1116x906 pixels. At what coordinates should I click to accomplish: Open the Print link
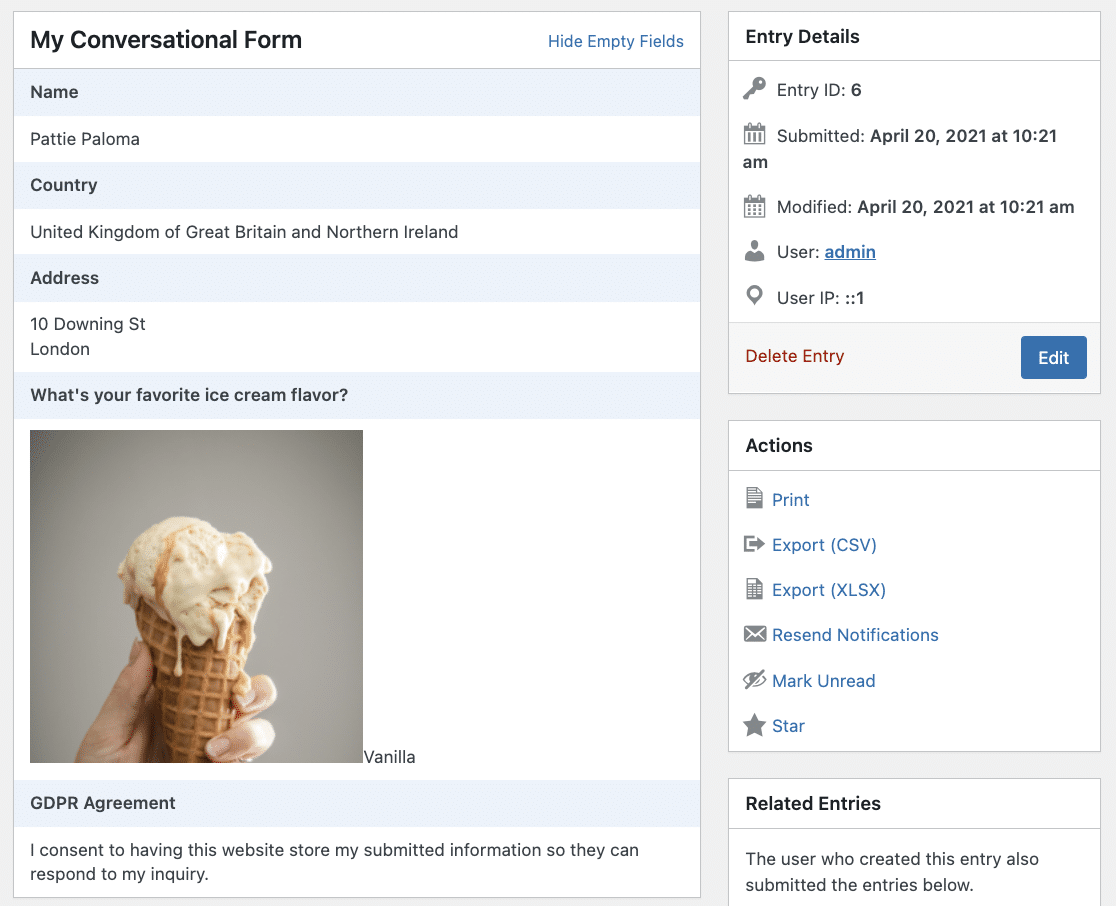click(791, 500)
